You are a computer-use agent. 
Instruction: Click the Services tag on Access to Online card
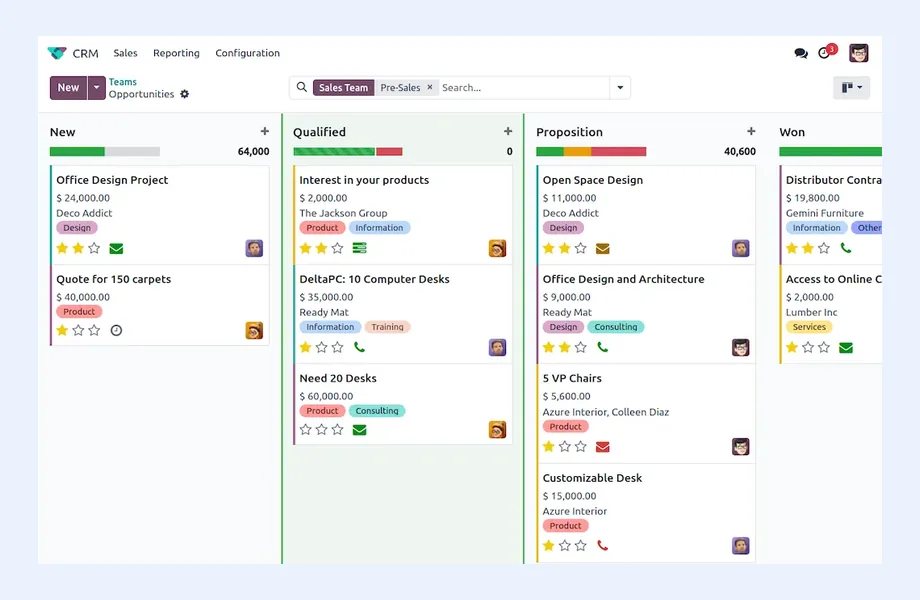point(809,327)
